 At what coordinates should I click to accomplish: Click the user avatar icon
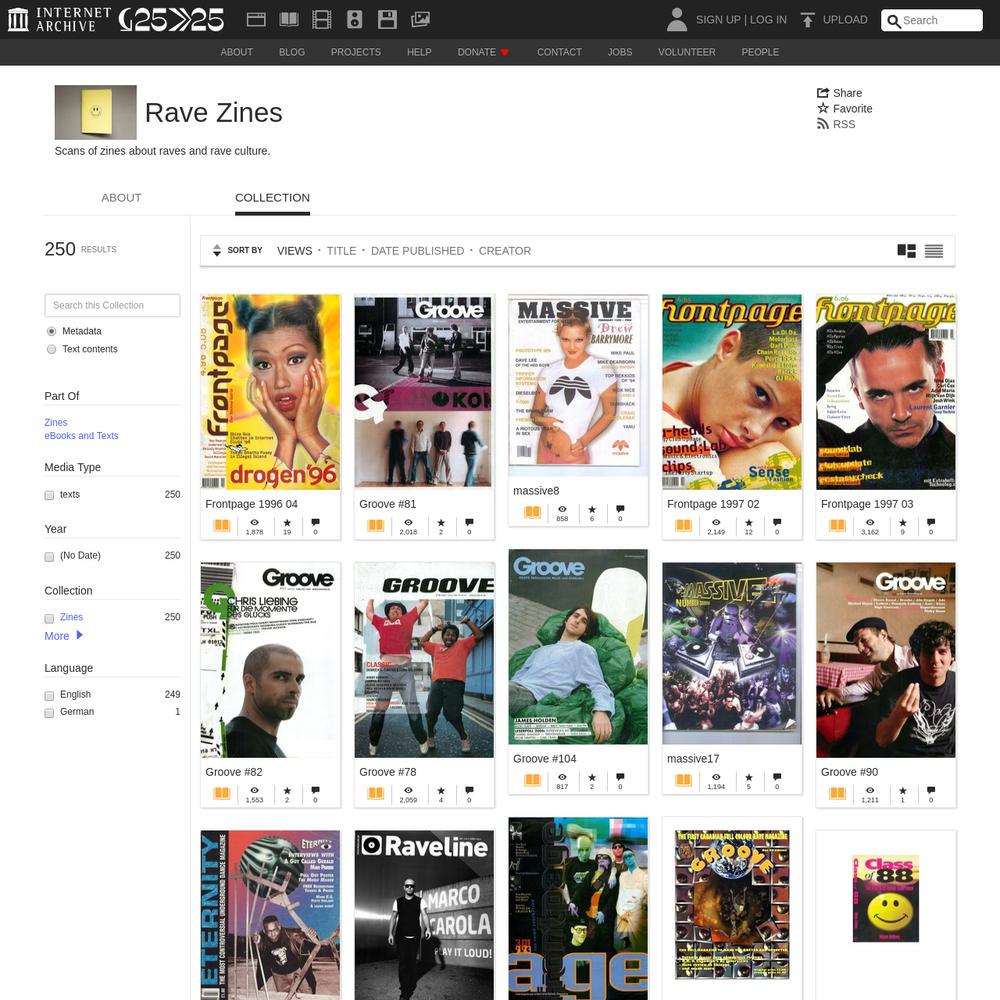[x=677, y=20]
